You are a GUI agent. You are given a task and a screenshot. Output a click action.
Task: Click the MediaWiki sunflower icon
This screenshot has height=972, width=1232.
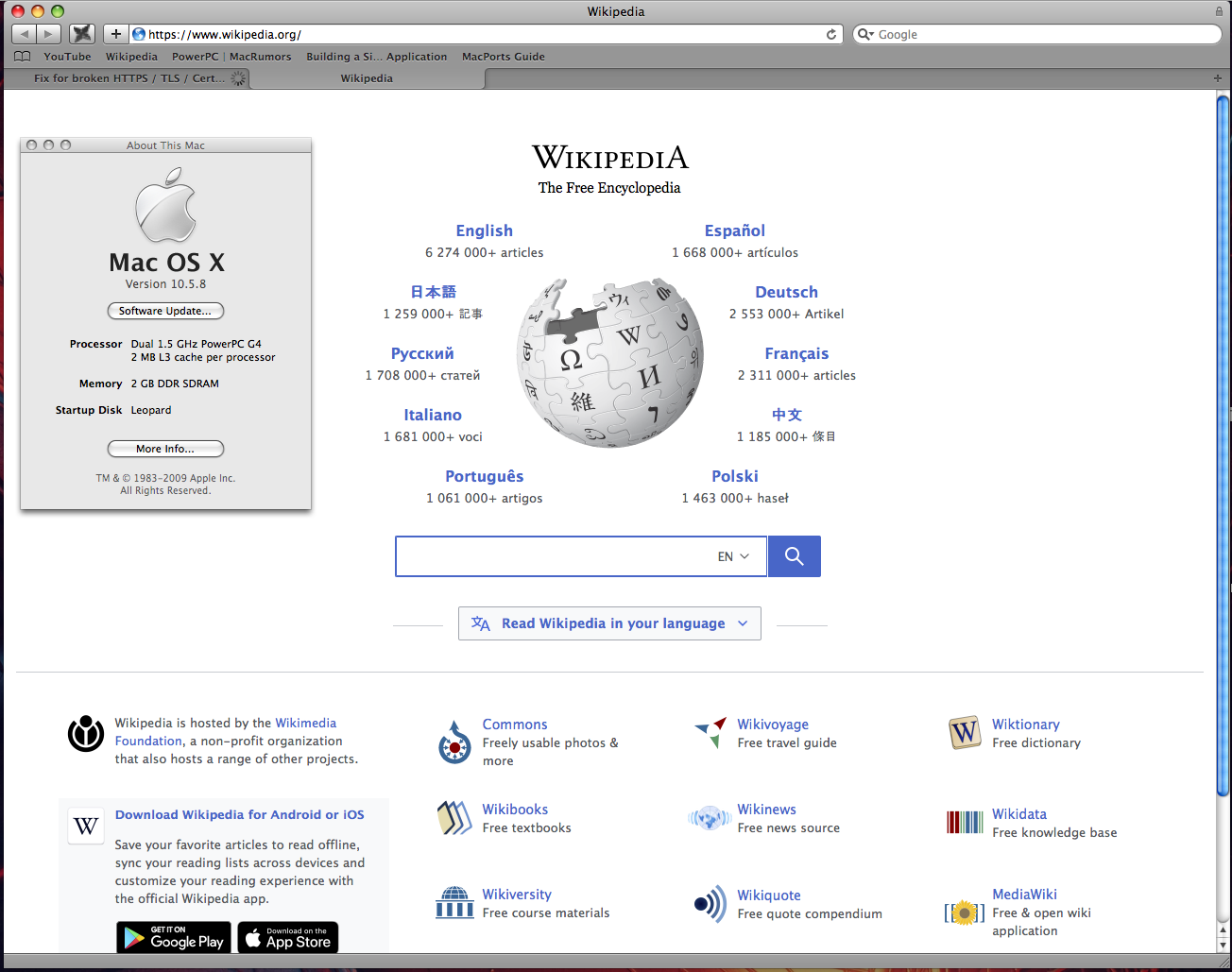(965, 912)
